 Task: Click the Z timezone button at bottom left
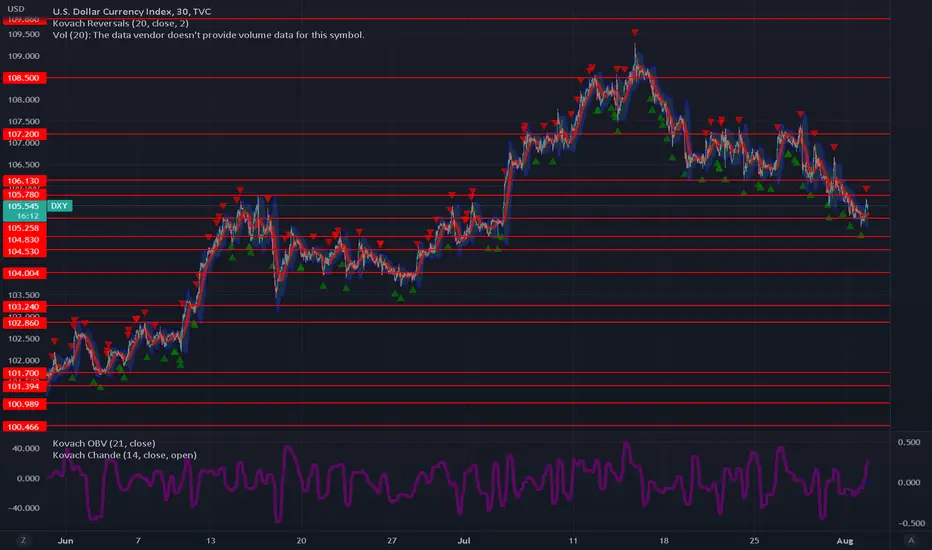coord(23,540)
